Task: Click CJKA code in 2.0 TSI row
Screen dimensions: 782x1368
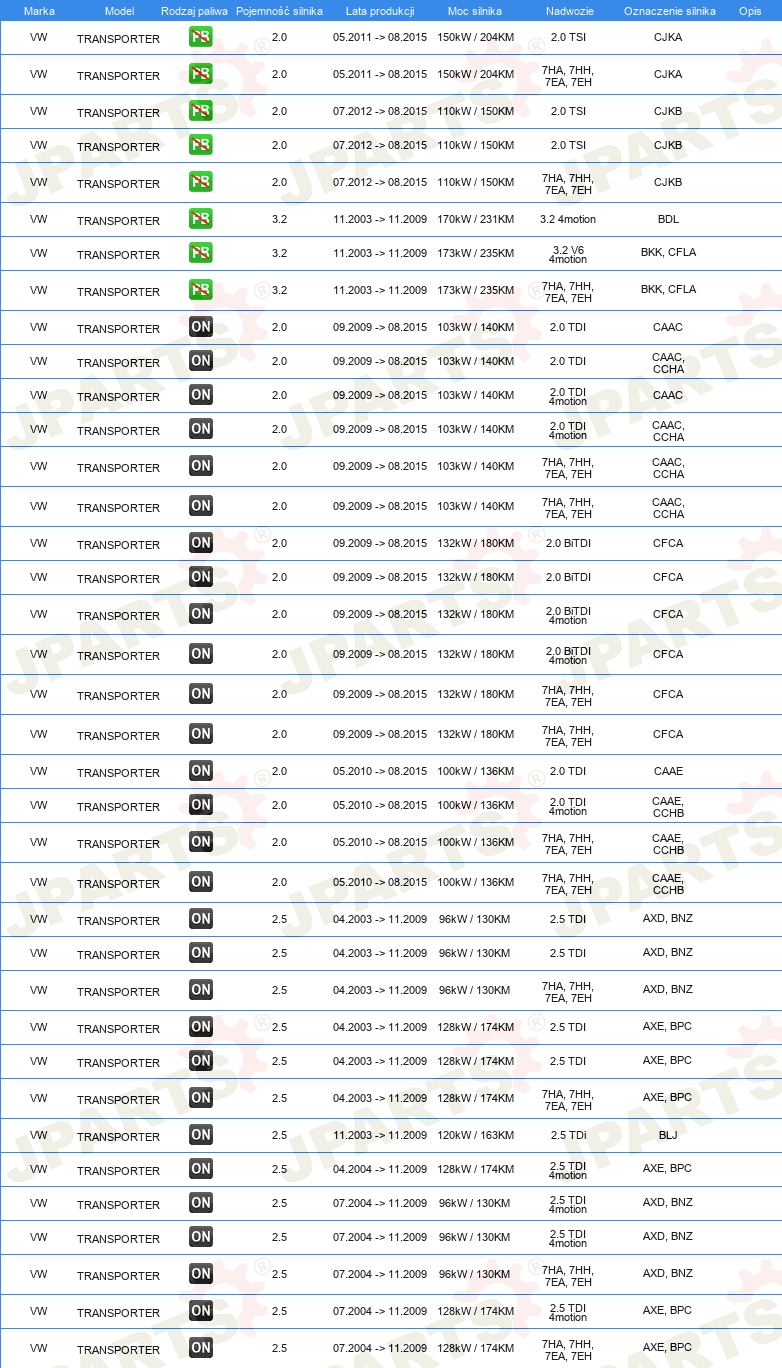Action: (x=668, y=37)
